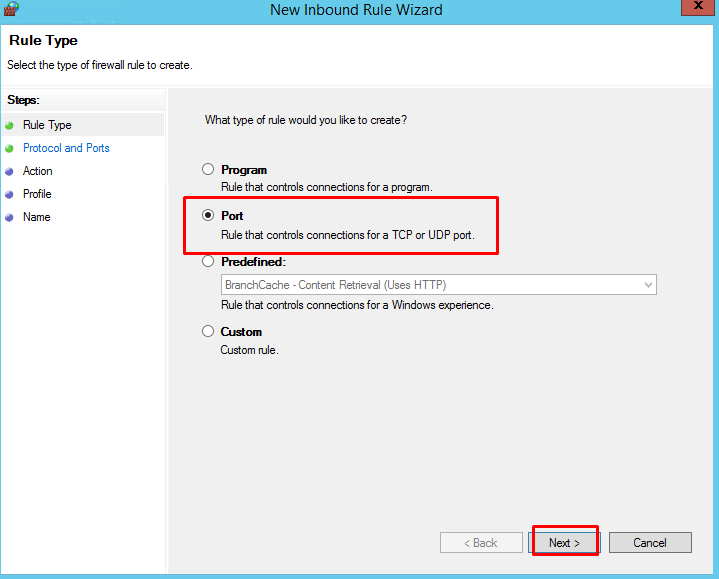Choose the Predefined radio option

[x=208, y=261]
